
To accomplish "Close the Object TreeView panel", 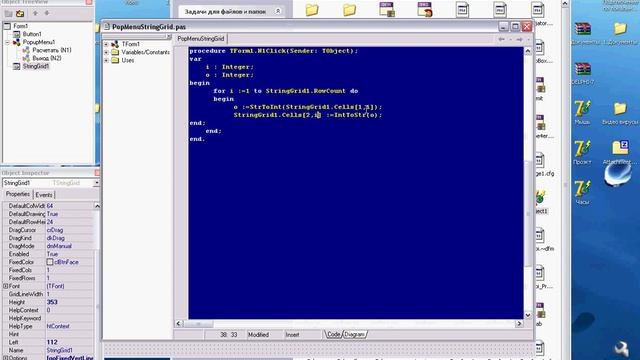I will [89, 2].
